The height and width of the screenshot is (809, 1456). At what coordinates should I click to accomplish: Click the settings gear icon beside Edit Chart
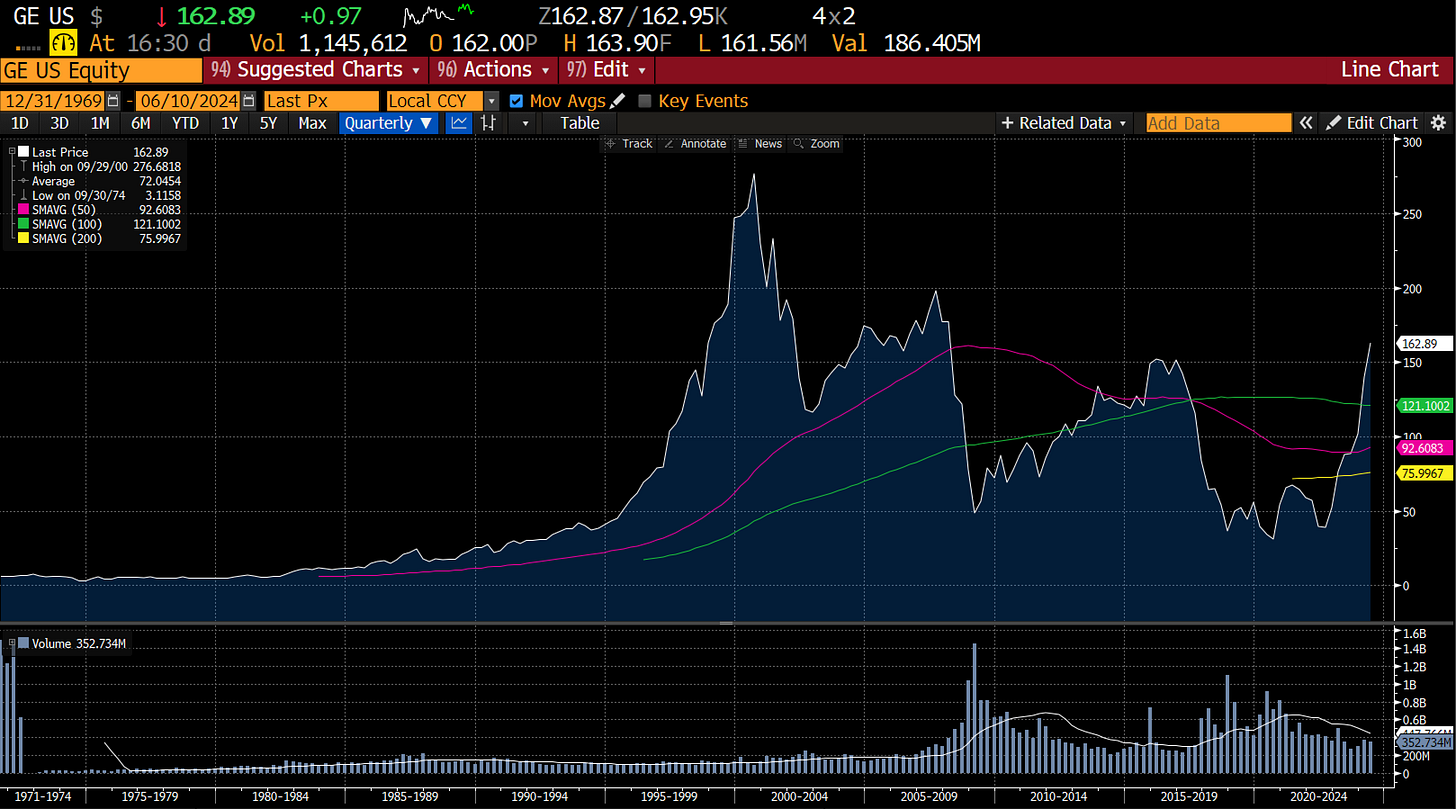(1438, 123)
